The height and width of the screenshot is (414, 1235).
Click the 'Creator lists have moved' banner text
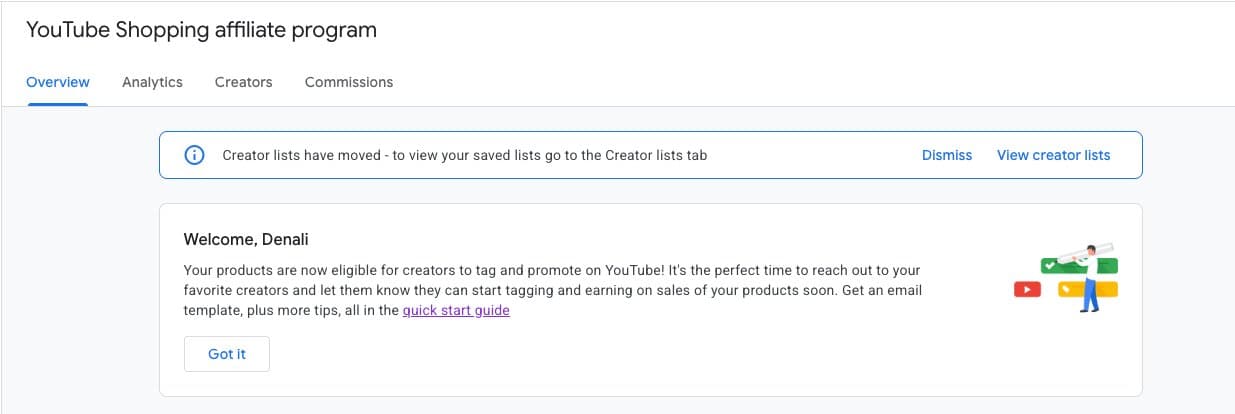[464, 155]
